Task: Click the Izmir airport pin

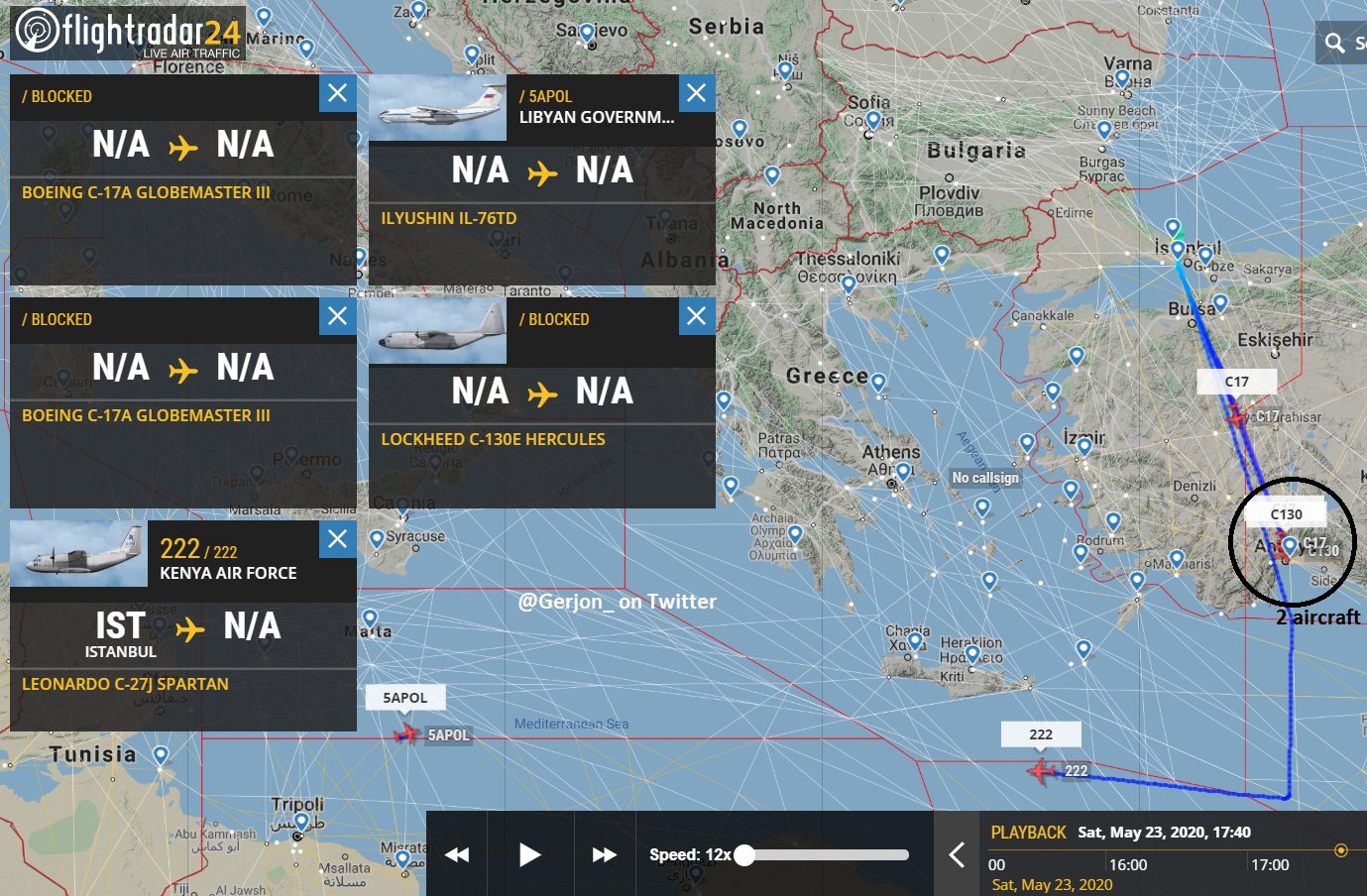Action: 1084,446
